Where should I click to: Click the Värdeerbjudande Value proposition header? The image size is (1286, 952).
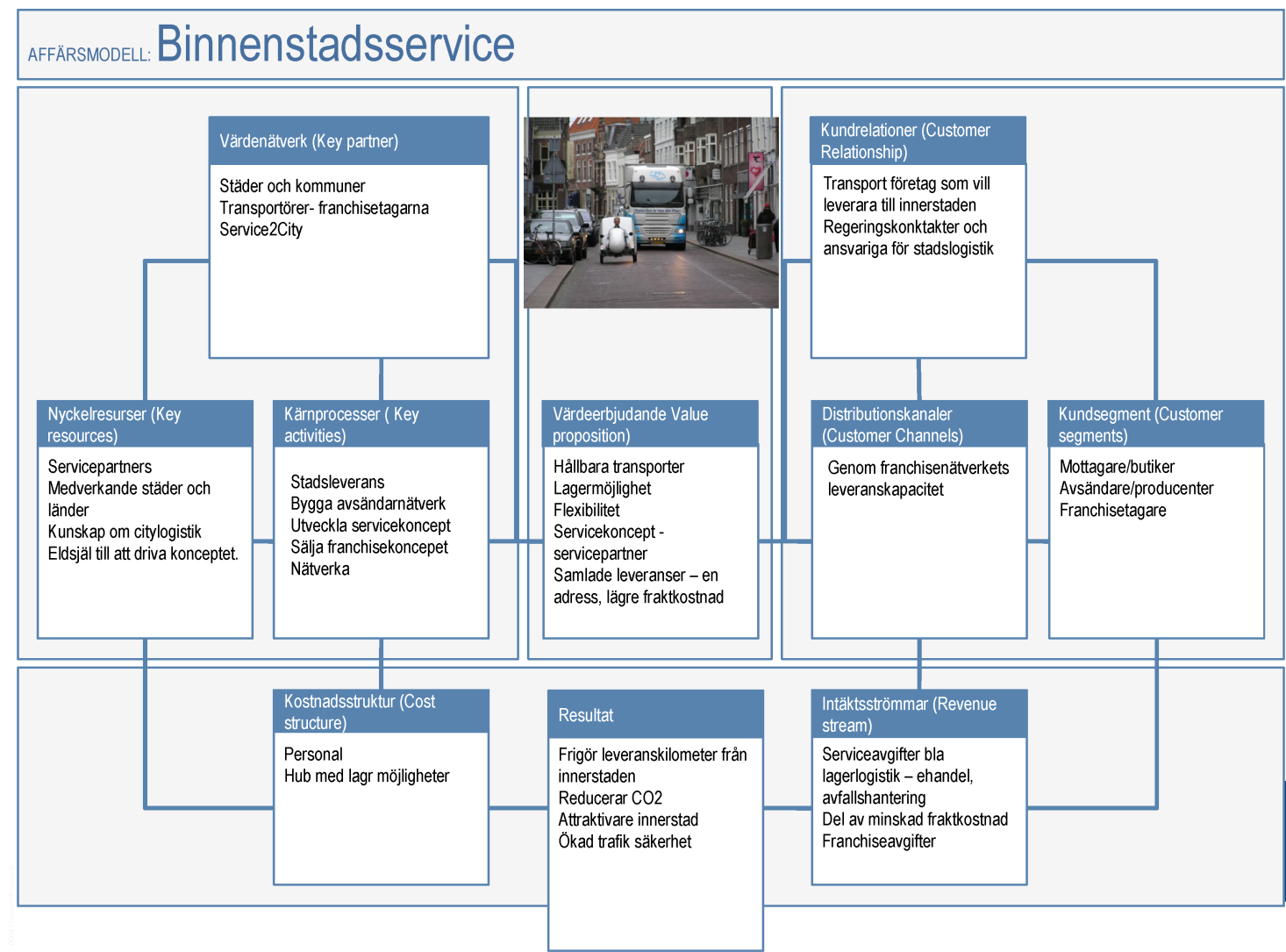[x=650, y=424]
